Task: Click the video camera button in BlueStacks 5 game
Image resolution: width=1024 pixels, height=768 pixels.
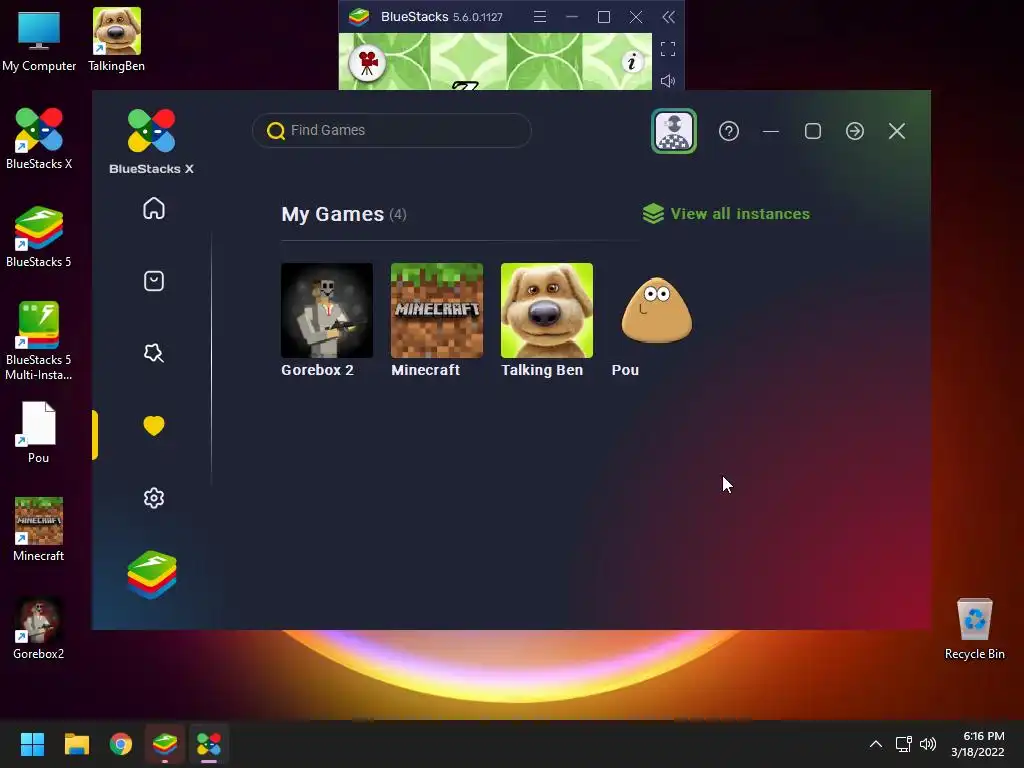Action: [367, 63]
